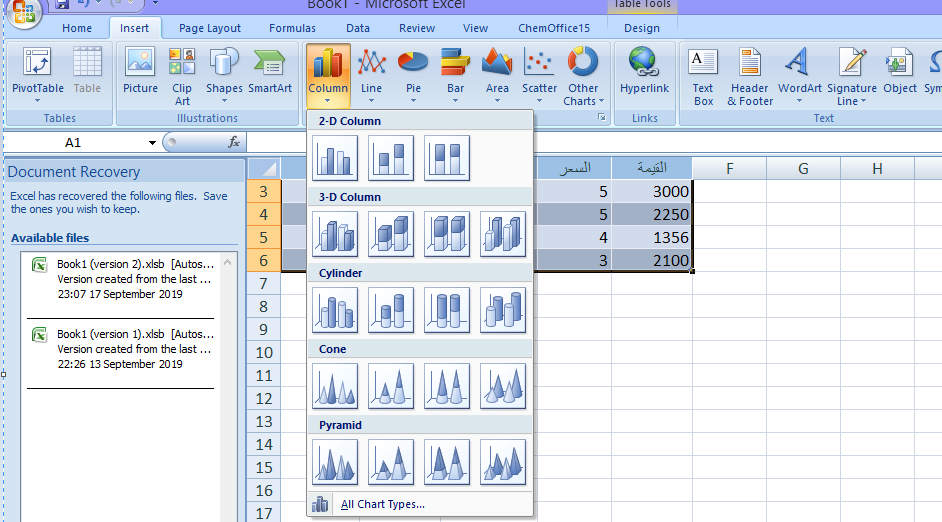Insert the Stacked Cone chart
942x522 pixels.
click(391, 386)
